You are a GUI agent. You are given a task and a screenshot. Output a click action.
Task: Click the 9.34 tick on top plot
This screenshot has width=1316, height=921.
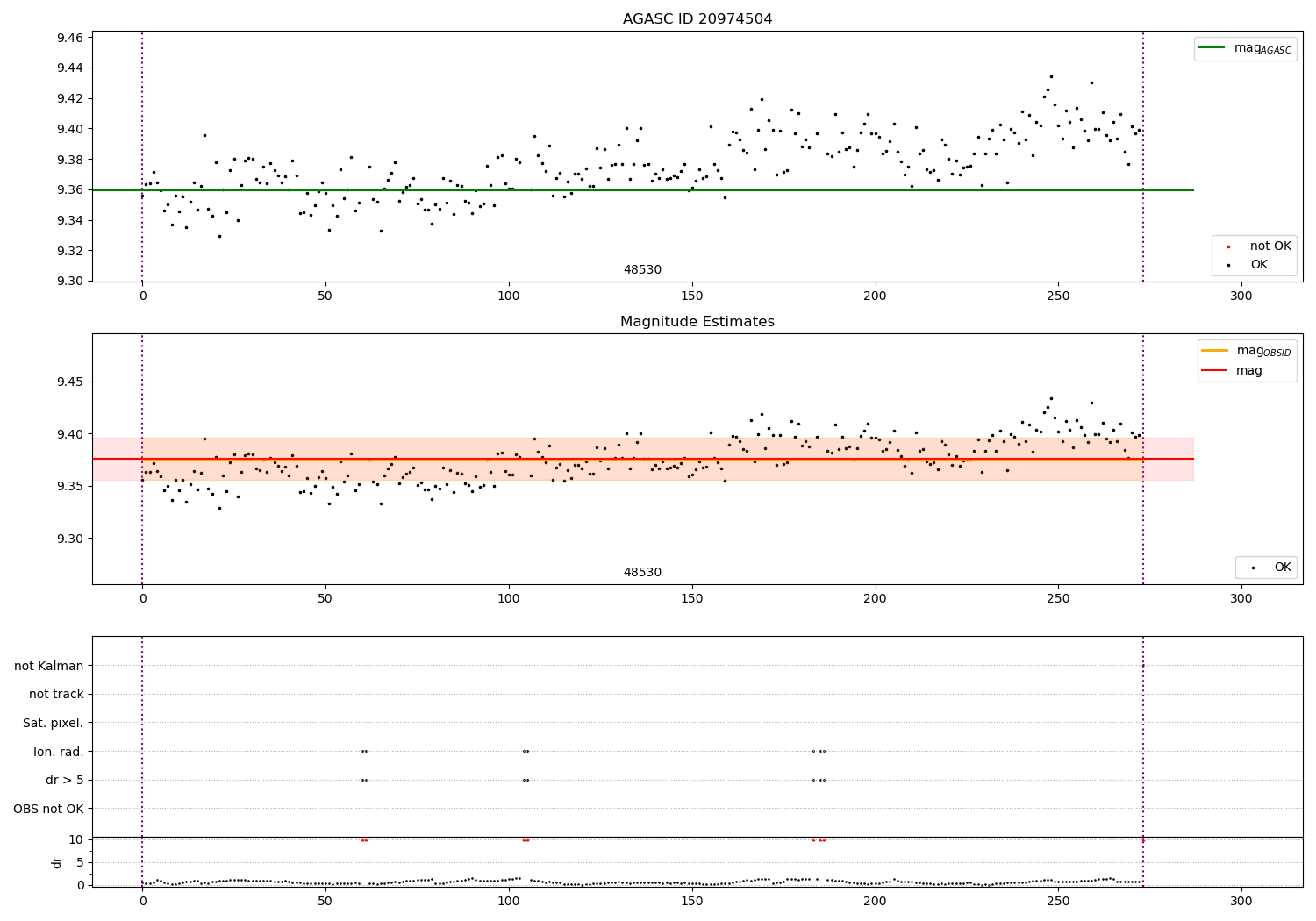click(x=71, y=220)
